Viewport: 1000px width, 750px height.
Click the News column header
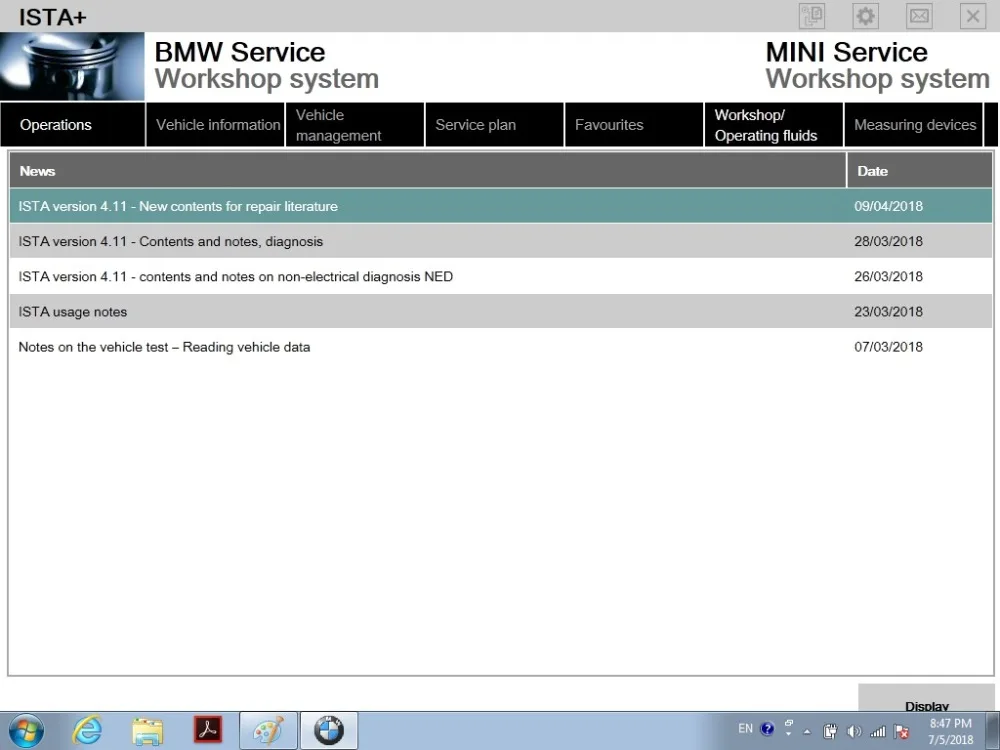427,170
